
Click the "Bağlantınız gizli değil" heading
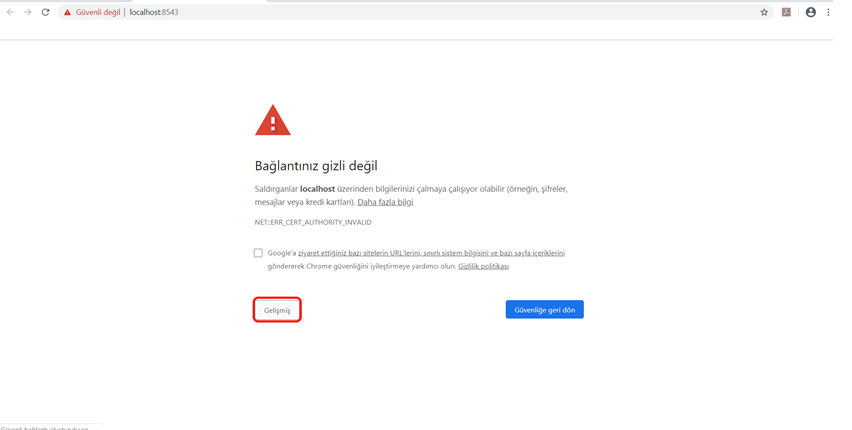[316, 166]
